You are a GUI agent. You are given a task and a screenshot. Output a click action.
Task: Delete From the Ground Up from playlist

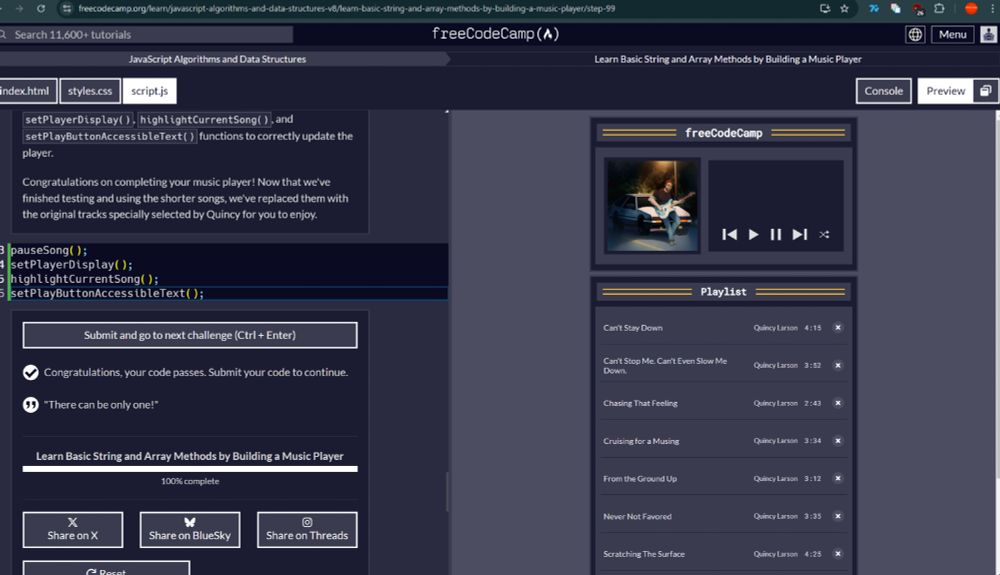click(x=838, y=478)
